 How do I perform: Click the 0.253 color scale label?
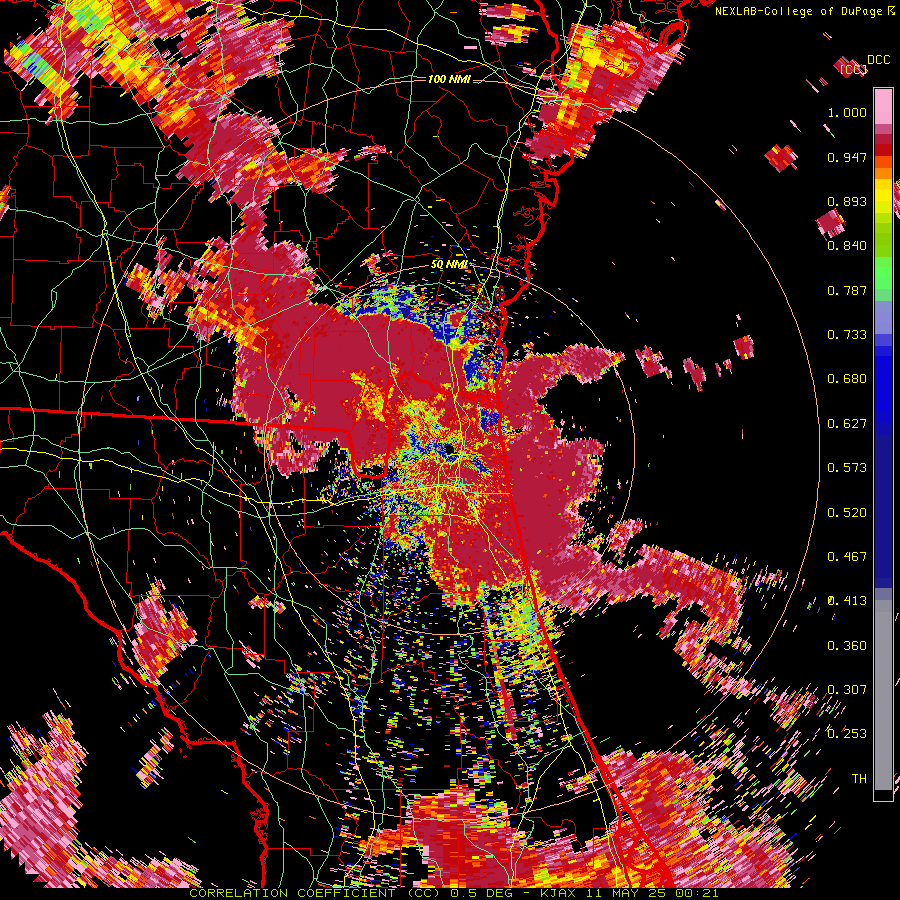(x=847, y=734)
